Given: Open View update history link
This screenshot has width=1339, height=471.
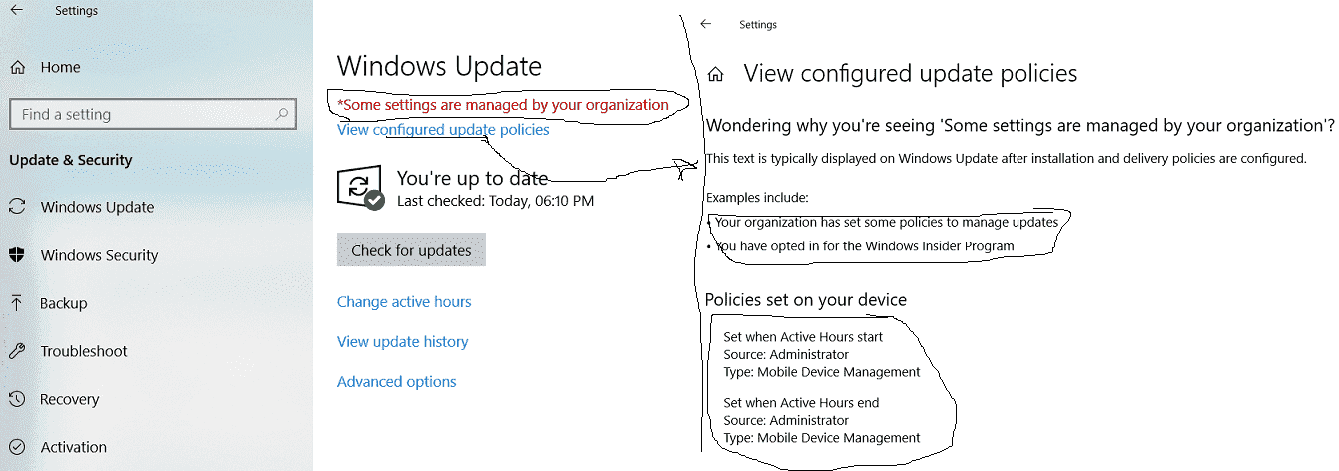Looking at the screenshot, I should pyautogui.click(x=402, y=342).
